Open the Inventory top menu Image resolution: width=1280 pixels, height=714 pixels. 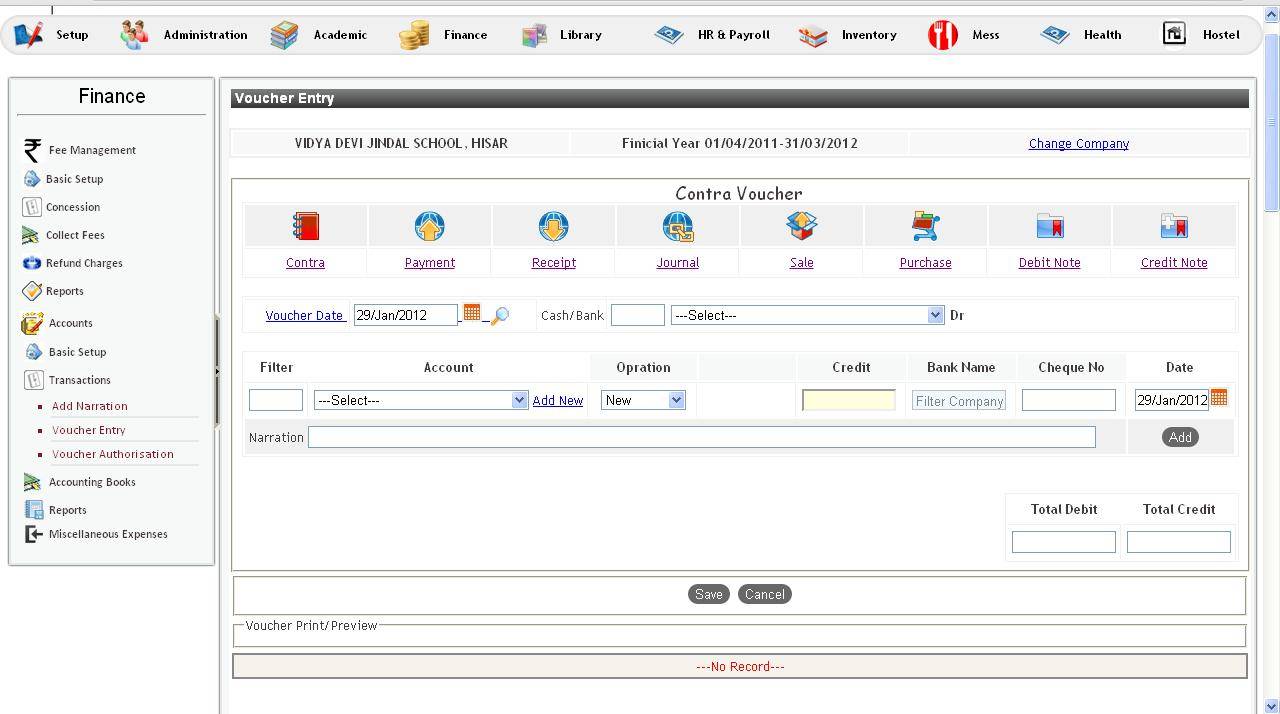coord(869,34)
